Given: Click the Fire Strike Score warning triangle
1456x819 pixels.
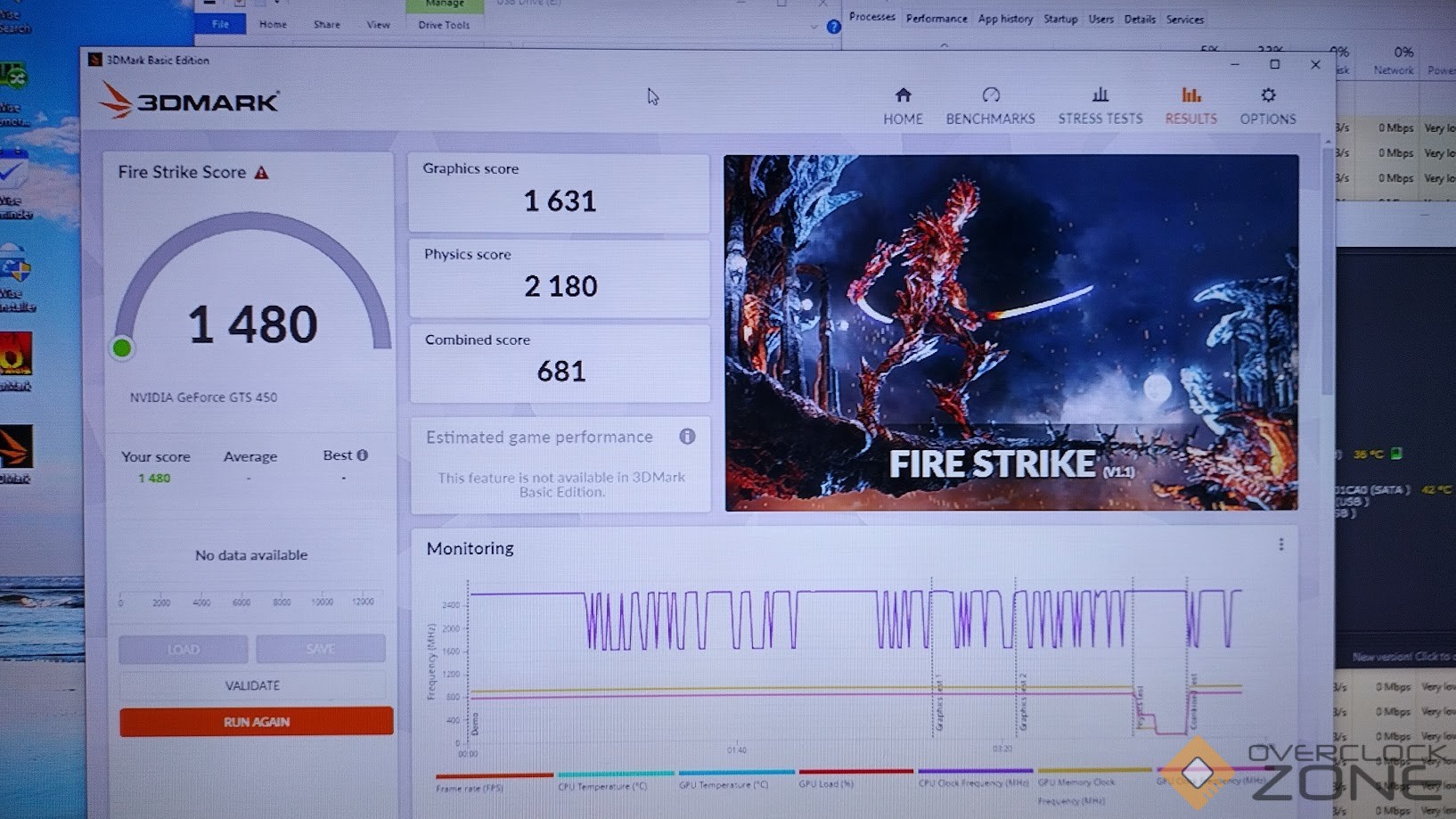Looking at the screenshot, I should point(261,173).
